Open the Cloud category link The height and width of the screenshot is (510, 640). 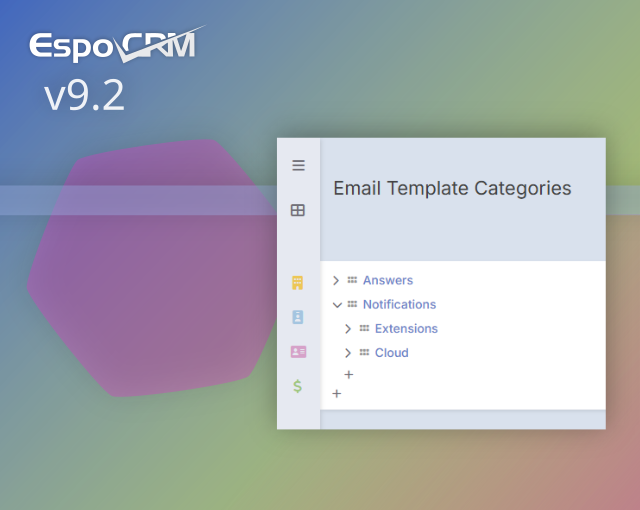point(391,353)
